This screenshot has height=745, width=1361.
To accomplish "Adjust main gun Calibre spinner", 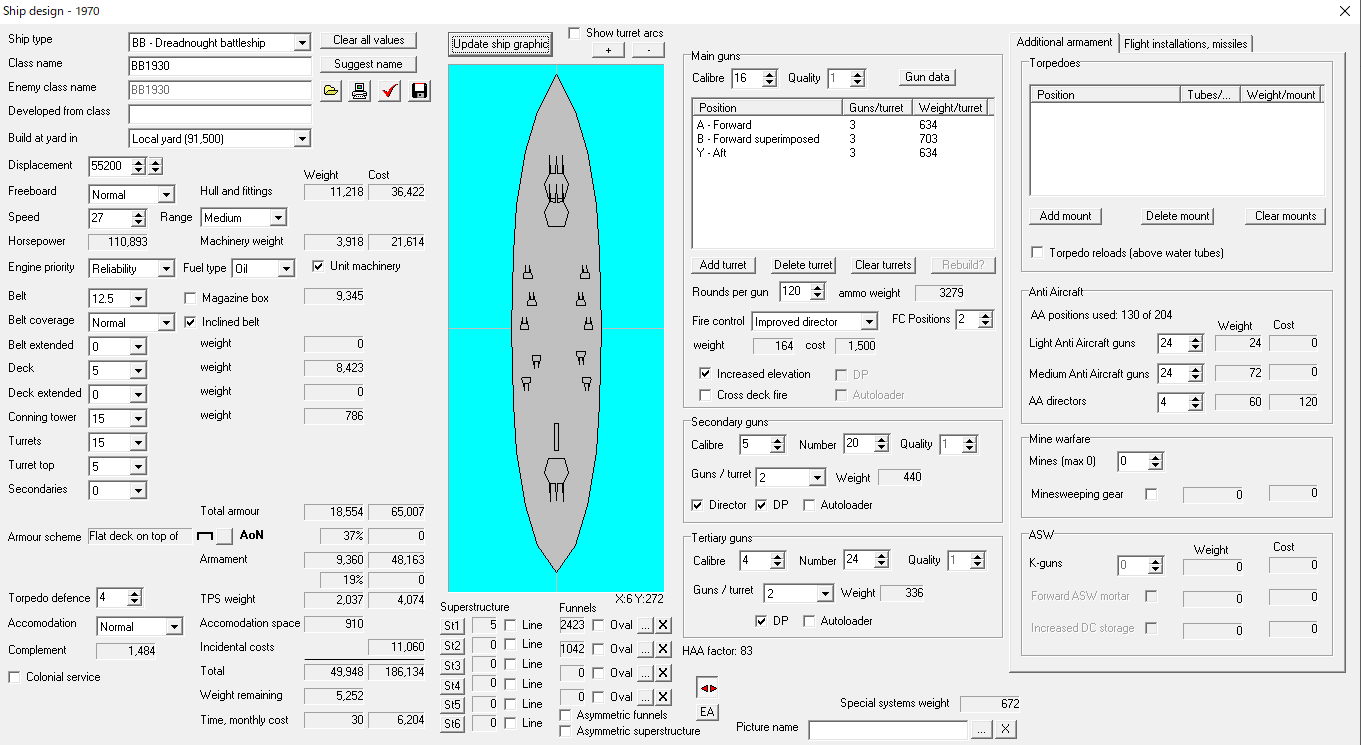I will pos(769,78).
